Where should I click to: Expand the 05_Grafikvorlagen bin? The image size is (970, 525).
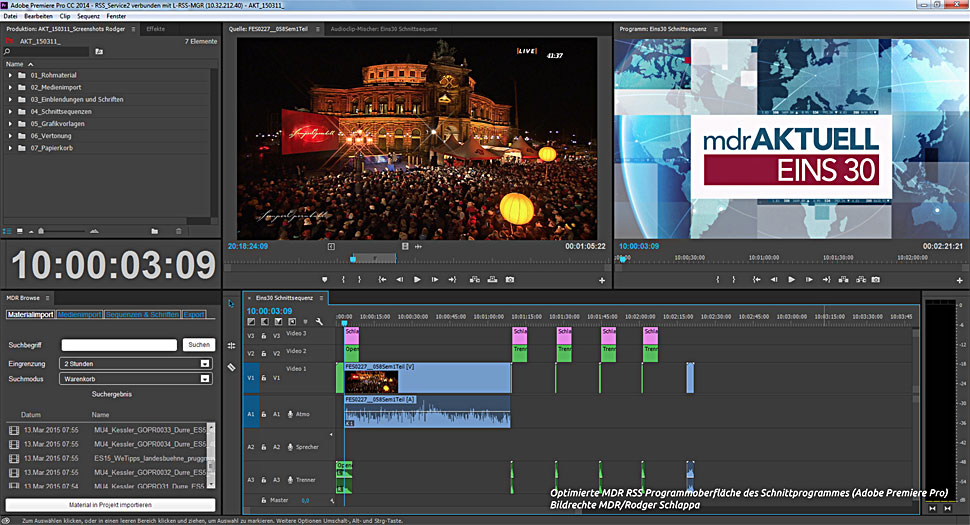[x=10, y=124]
